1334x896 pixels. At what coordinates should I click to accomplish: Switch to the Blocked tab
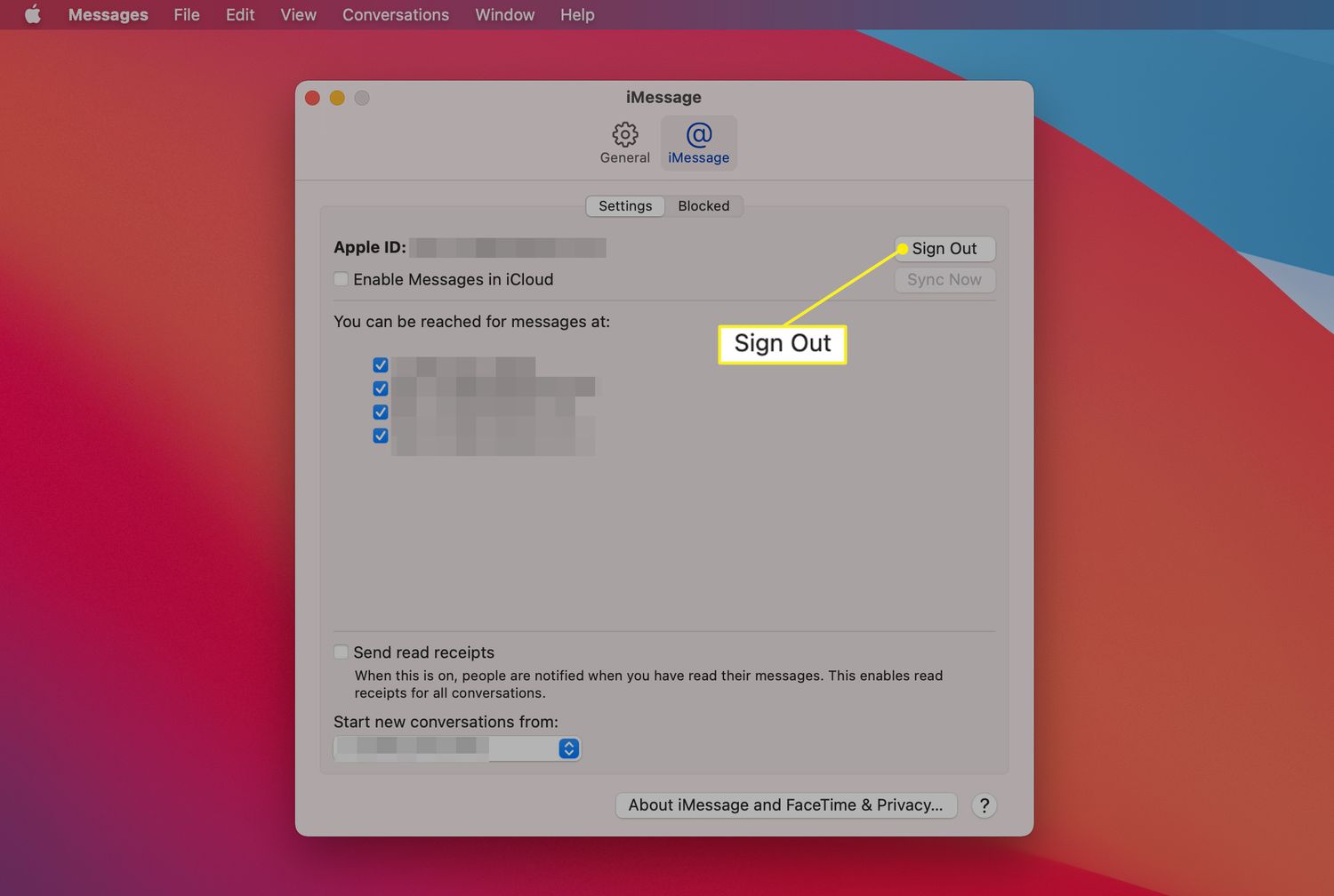(x=703, y=206)
